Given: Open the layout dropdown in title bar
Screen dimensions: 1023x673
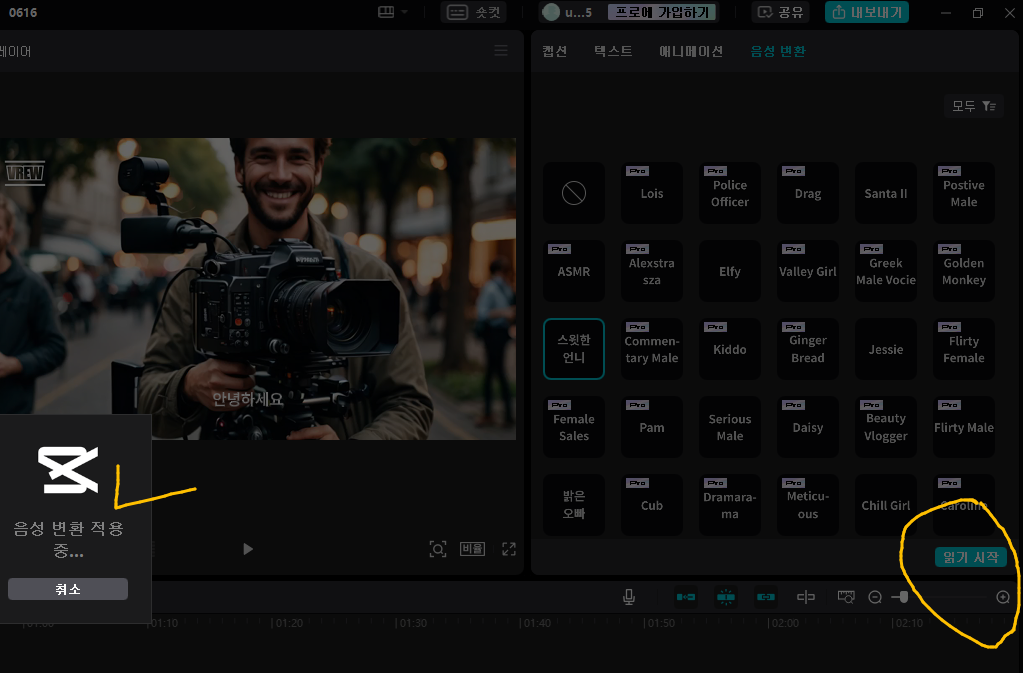Looking at the screenshot, I should click(x=392, y=12).
